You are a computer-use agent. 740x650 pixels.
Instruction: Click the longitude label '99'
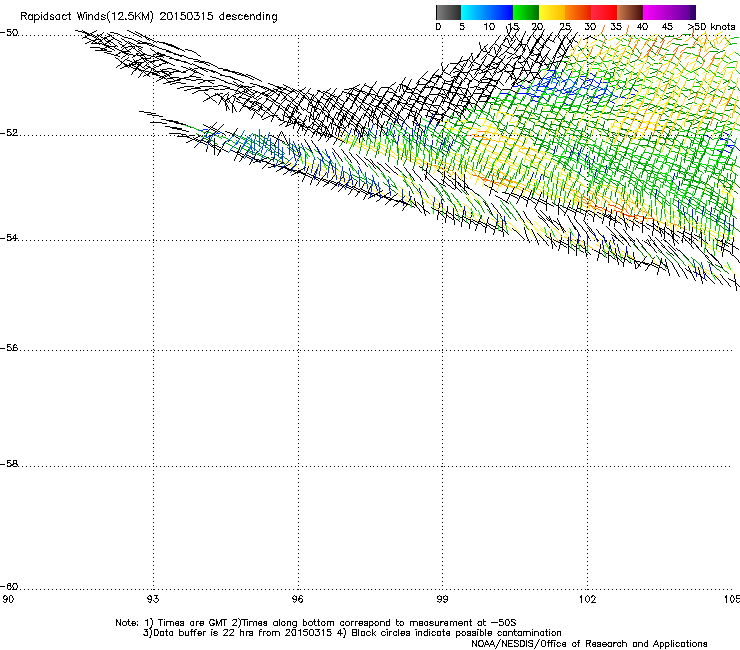[x=442, y=599]
